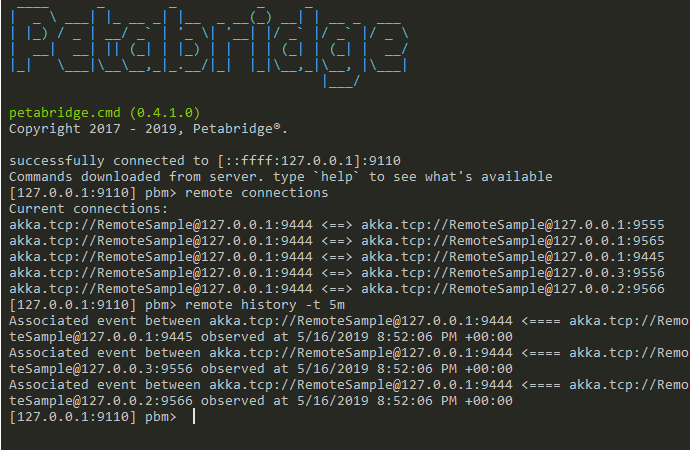690x450 pixels.
Task: Click the 127.0.0.1:9445 observed timestamp line
Action: coord(261,337)
